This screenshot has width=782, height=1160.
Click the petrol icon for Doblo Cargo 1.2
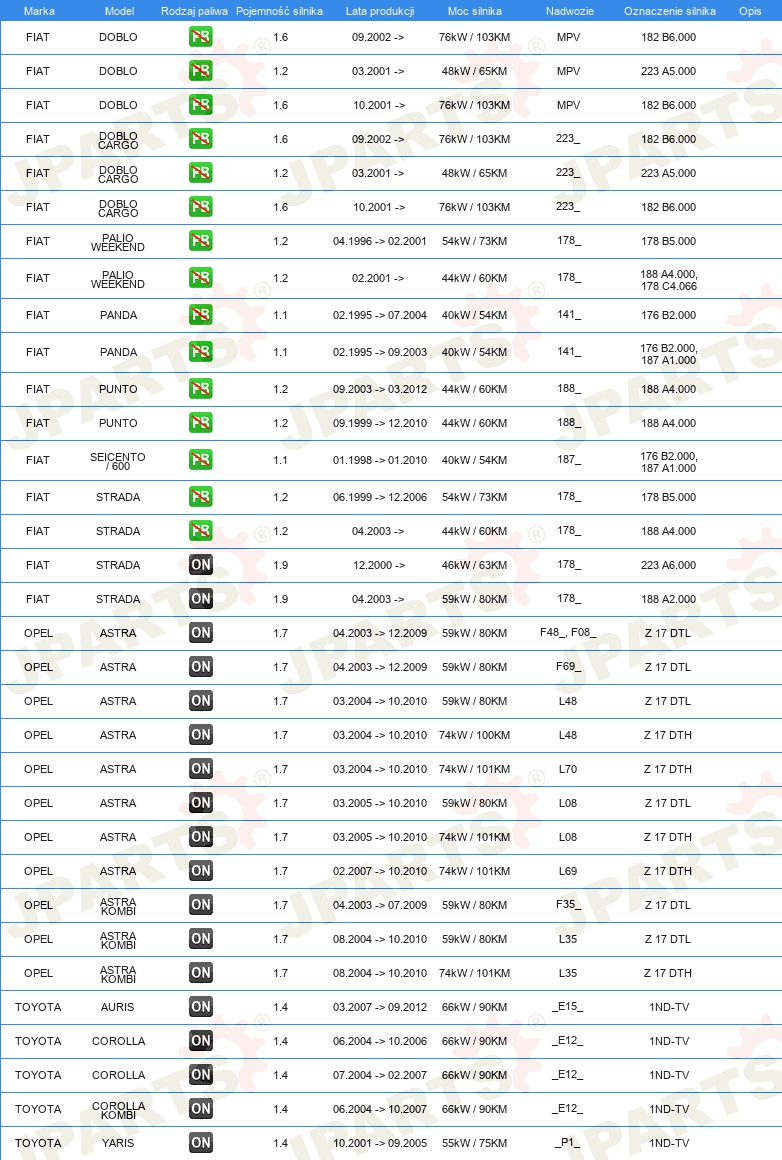[x=200, y=173]
